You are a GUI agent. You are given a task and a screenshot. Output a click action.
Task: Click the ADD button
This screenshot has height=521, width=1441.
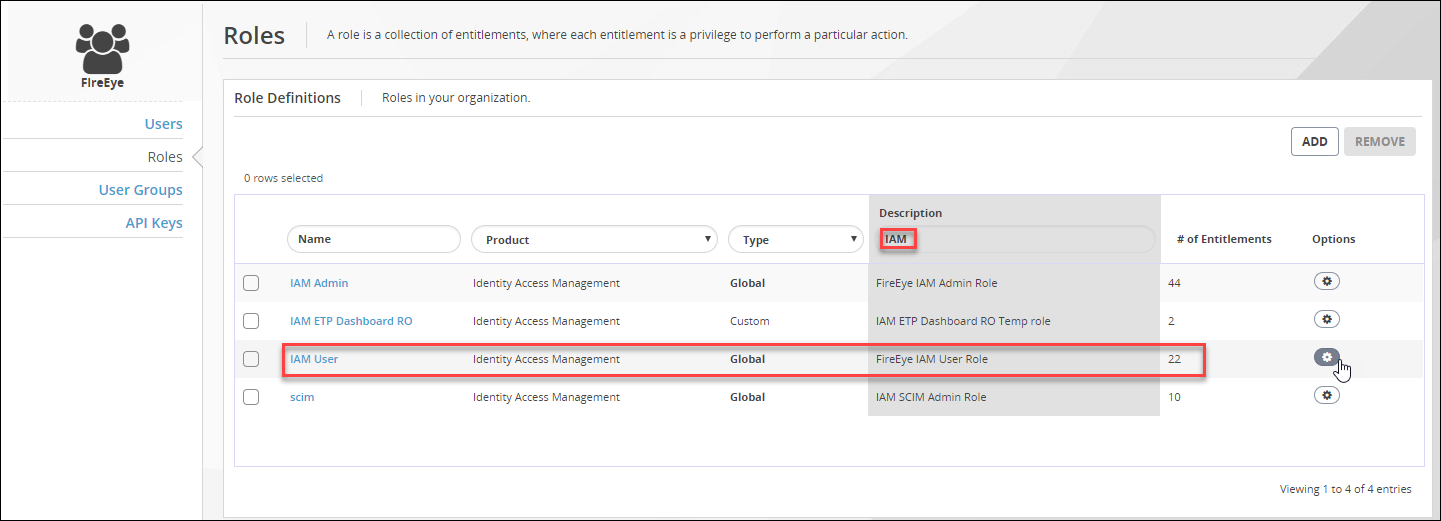click(1314, 142)
